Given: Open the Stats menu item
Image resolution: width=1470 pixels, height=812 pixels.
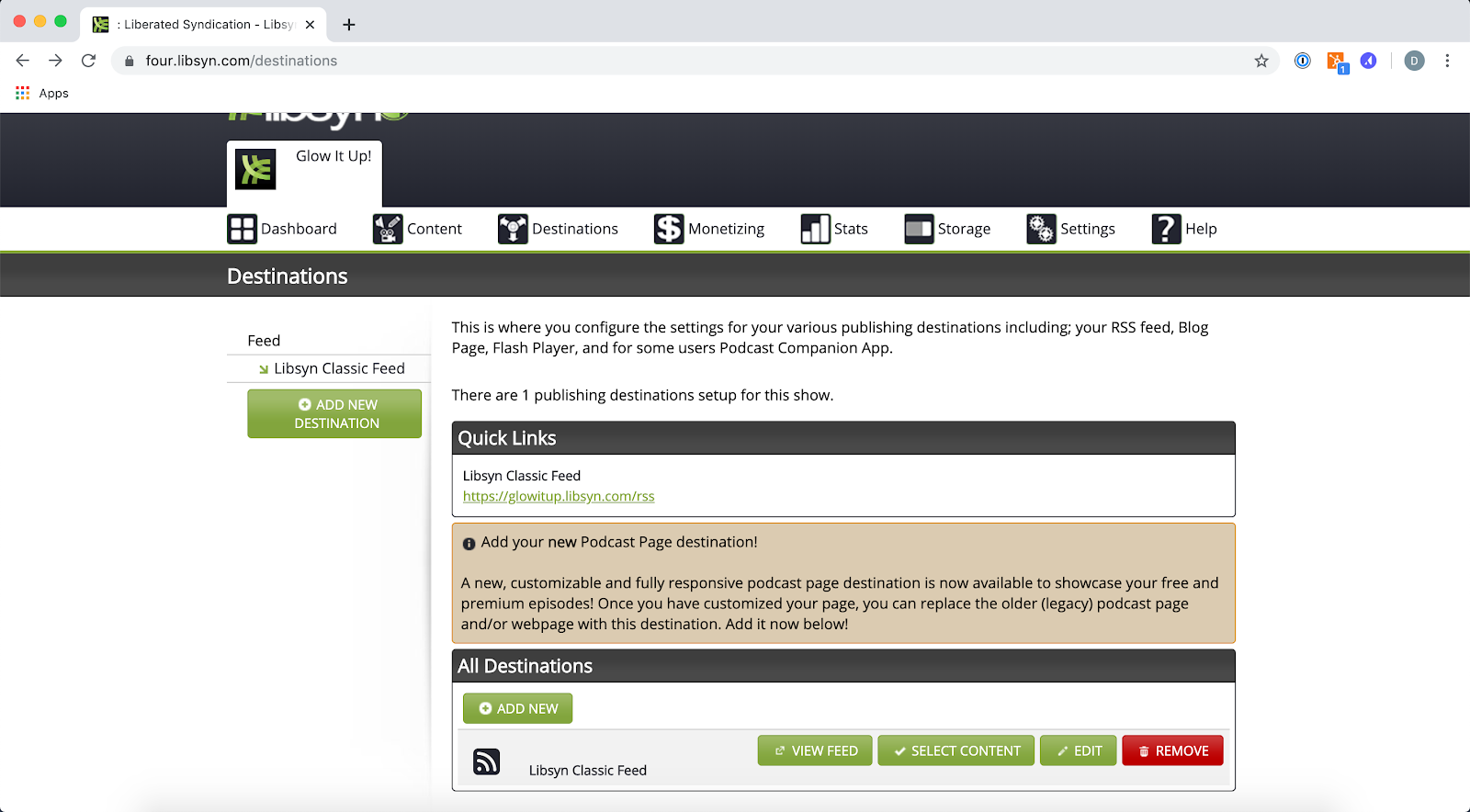Looking at the screenshot, I should [834, 229].
